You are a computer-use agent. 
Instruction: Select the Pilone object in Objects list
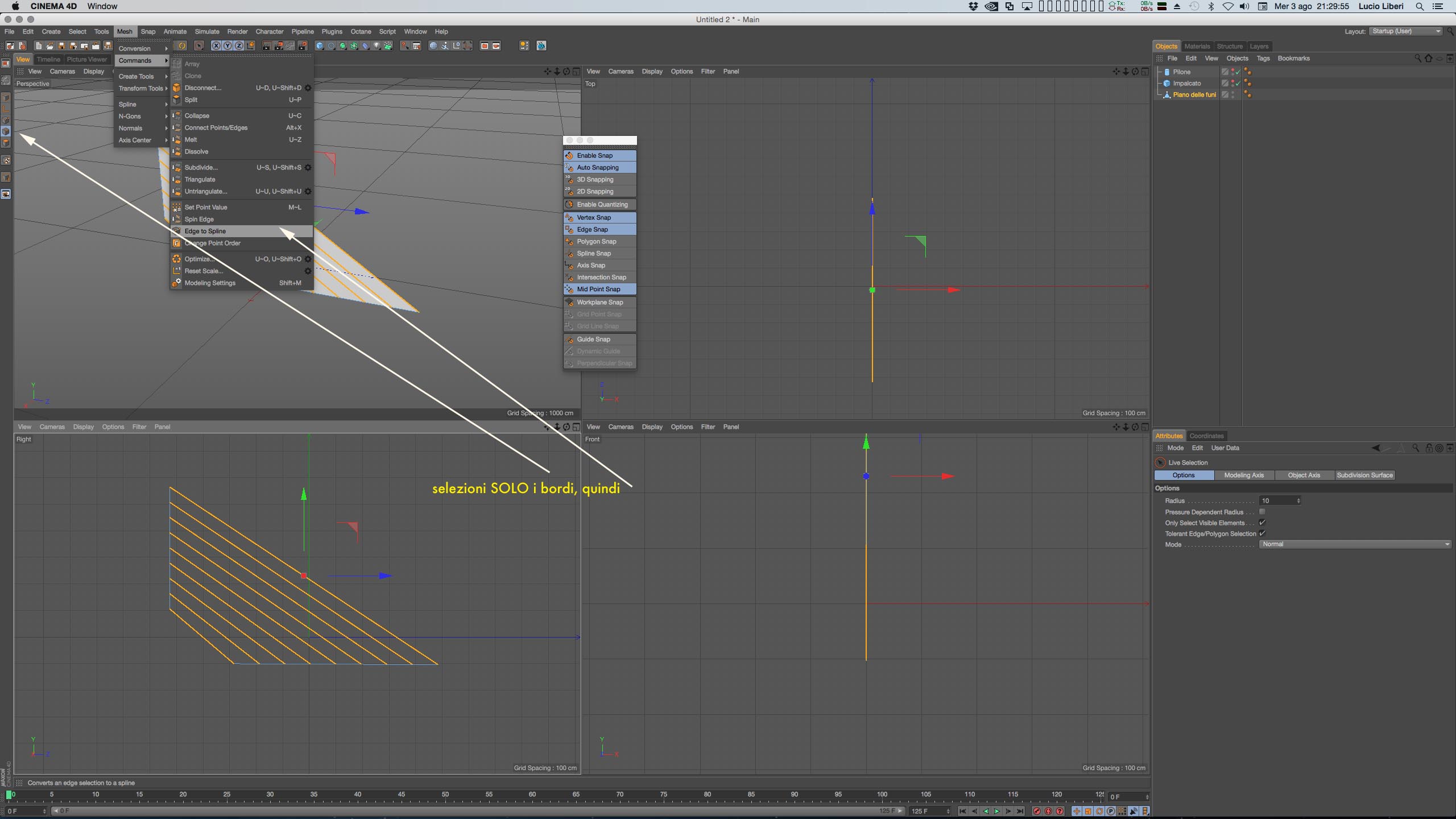[1181, 72]
